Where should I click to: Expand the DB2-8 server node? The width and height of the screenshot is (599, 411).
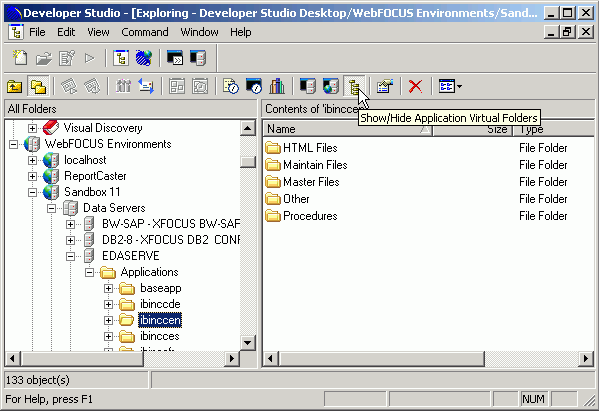70,240
